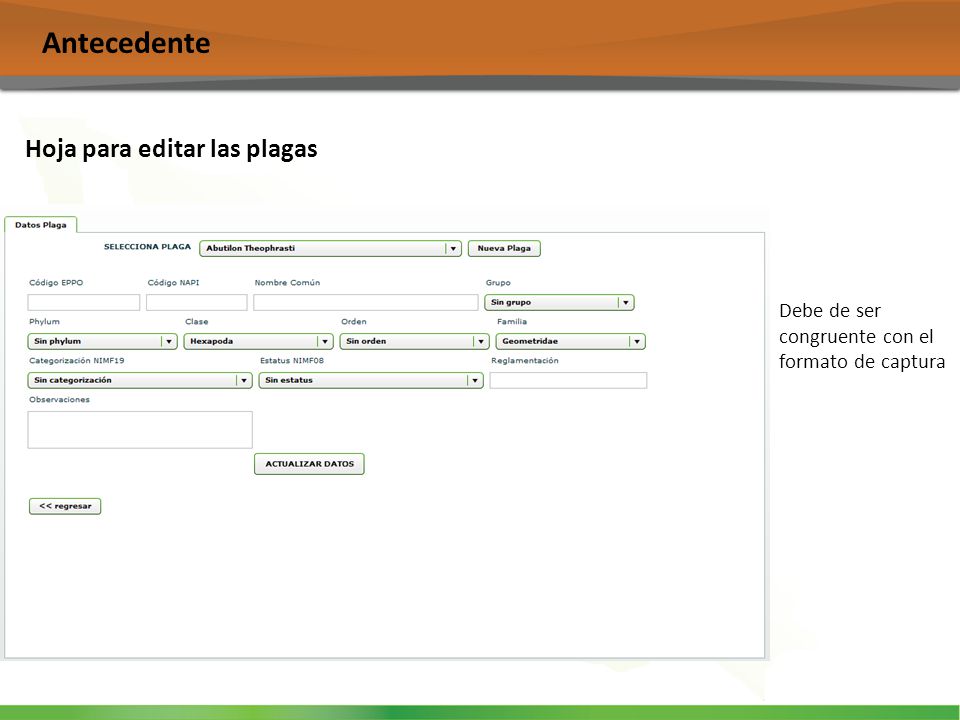This screenshot has width=960, height=720.
Task: Click the note Debe de ser congruente
Action: [x=862, y=336]
